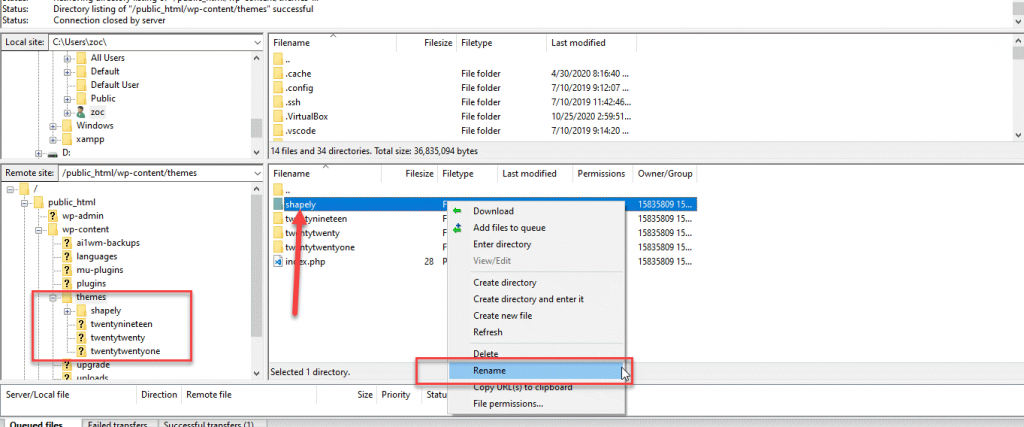The image size is (1024, 427).
Task: Select the languages folder in remote tree
Action: [97, 256]
